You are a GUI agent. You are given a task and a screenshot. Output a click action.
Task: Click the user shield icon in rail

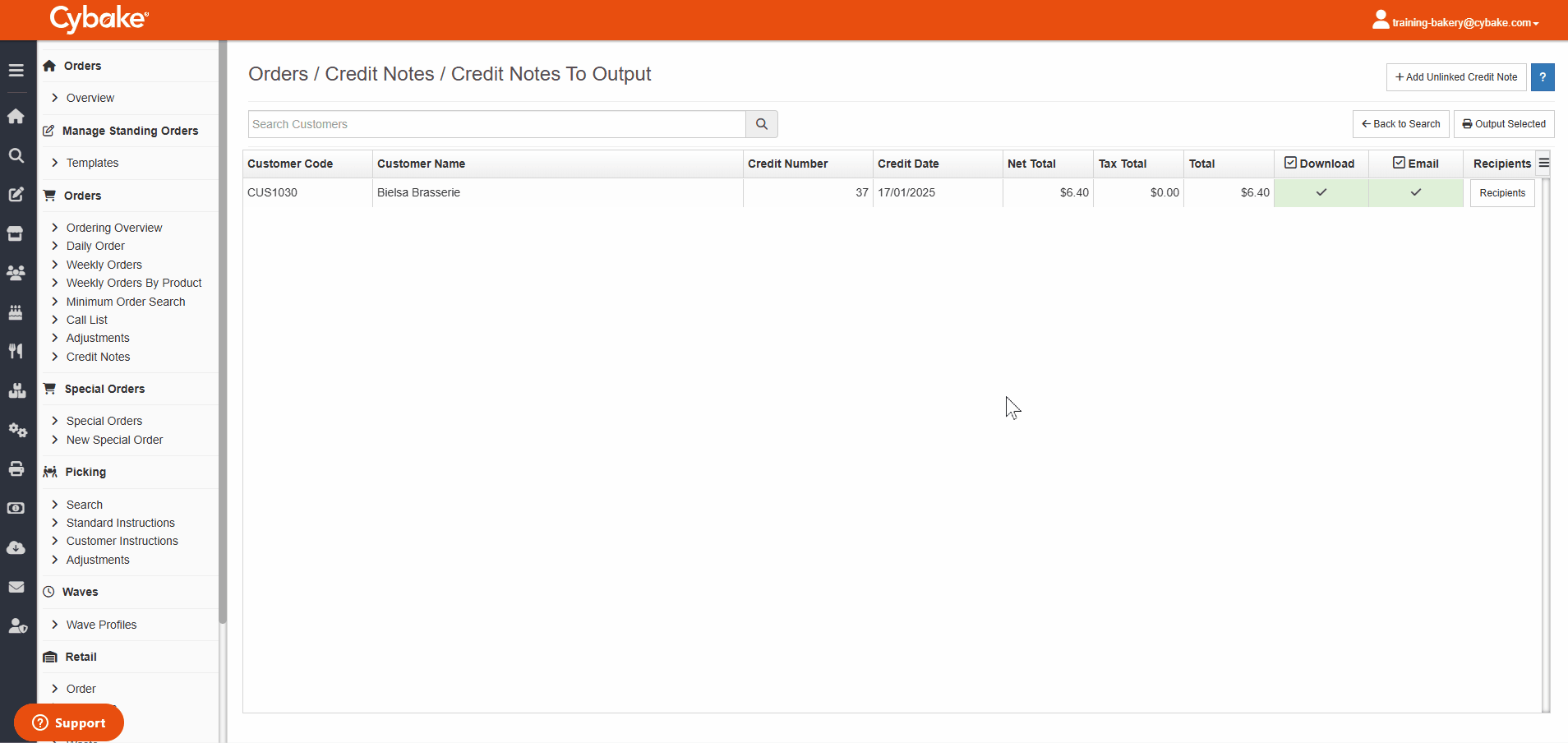[x=17, y=626]
